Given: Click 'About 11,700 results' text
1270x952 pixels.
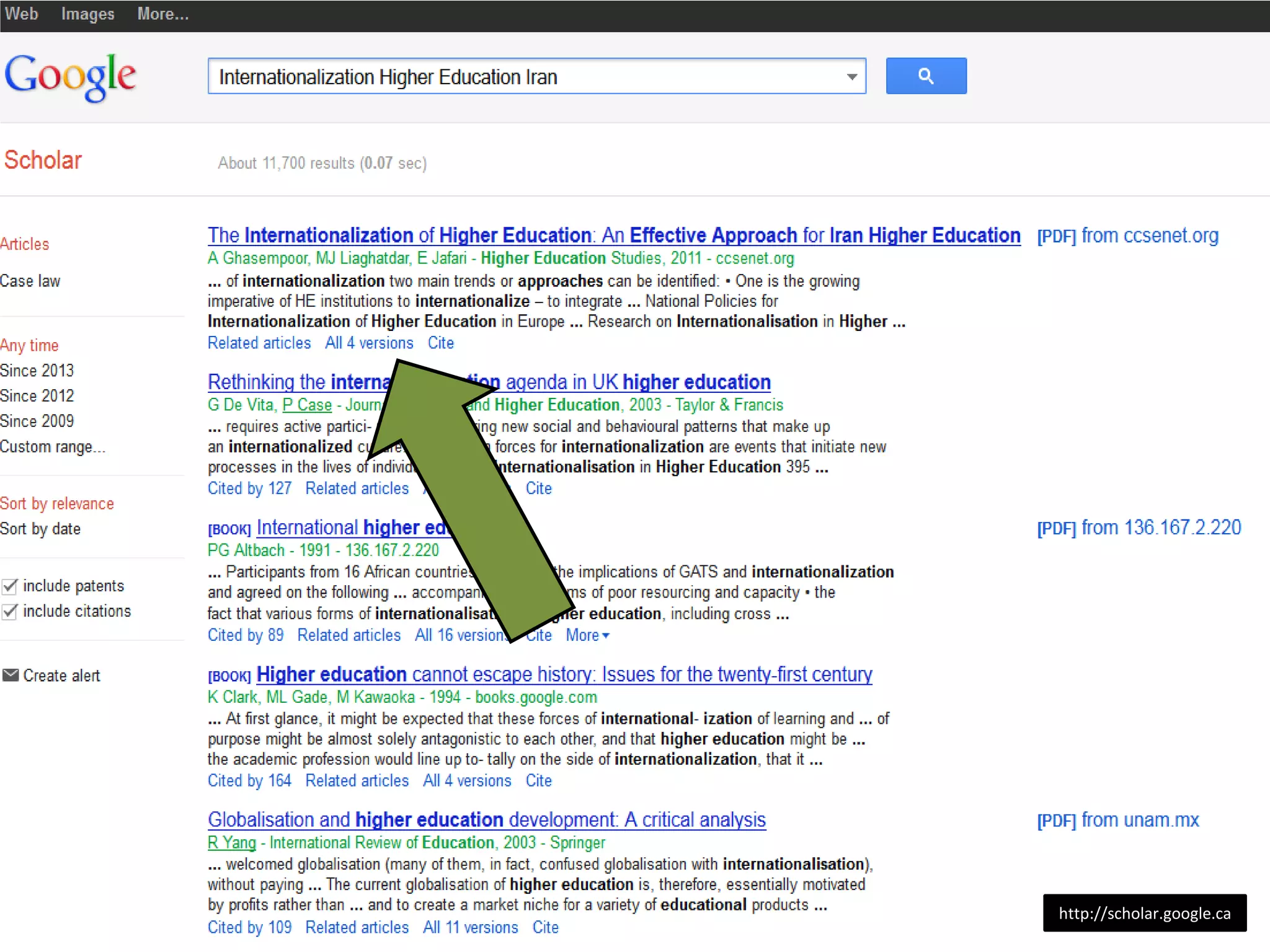Looking at the screenshot, I should click(287, 164).
